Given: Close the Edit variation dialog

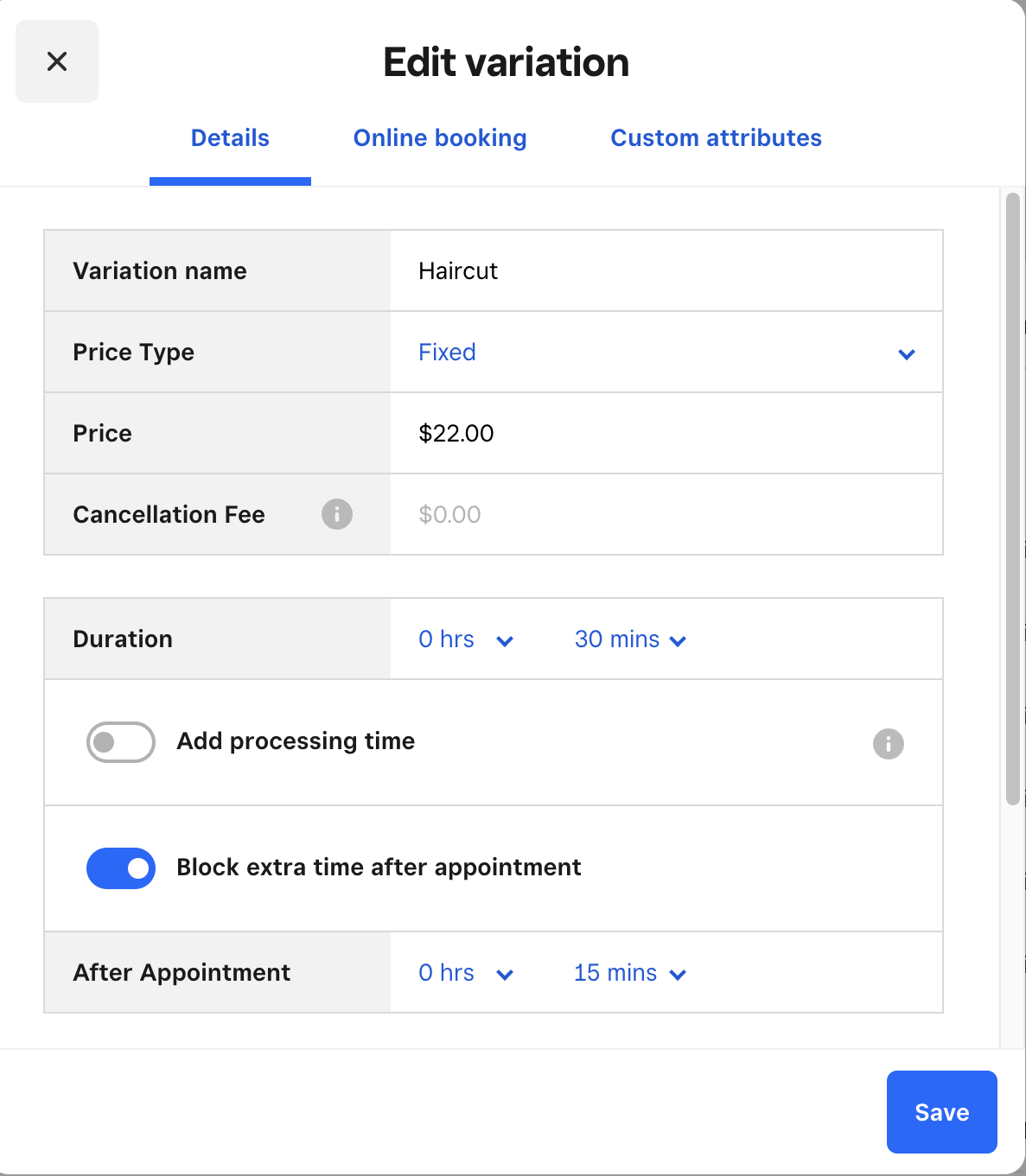Looking at the screenshot, I should (57, 61).
